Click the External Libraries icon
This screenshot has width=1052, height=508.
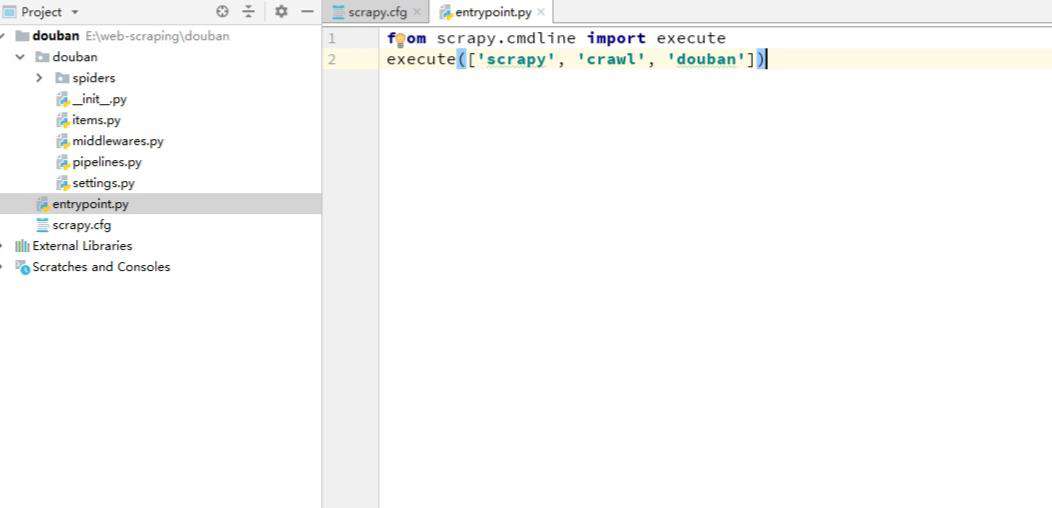pyautogui.click(x=22, y=246)
